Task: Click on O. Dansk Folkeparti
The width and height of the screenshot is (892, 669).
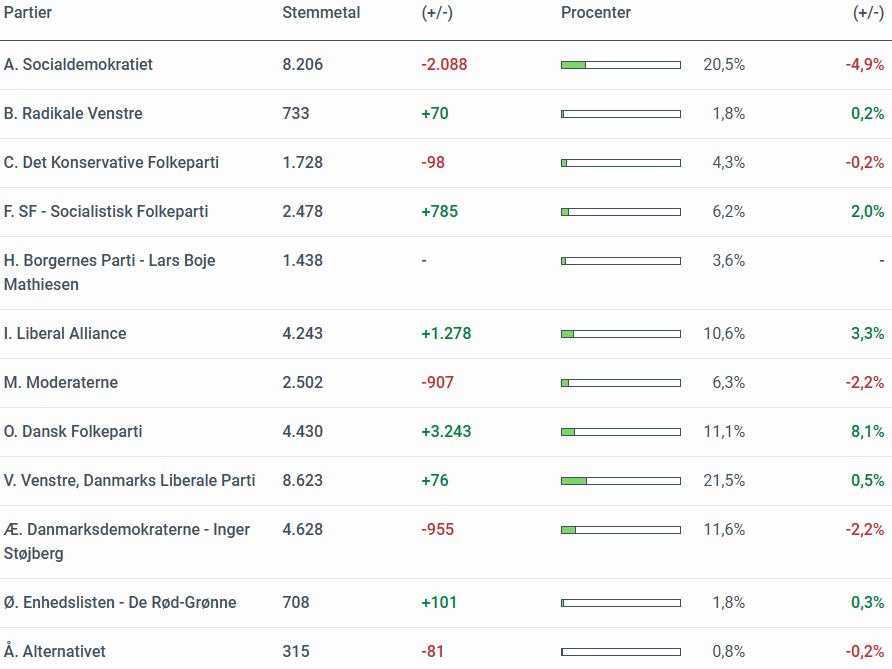Action: [x=73, y=431]
